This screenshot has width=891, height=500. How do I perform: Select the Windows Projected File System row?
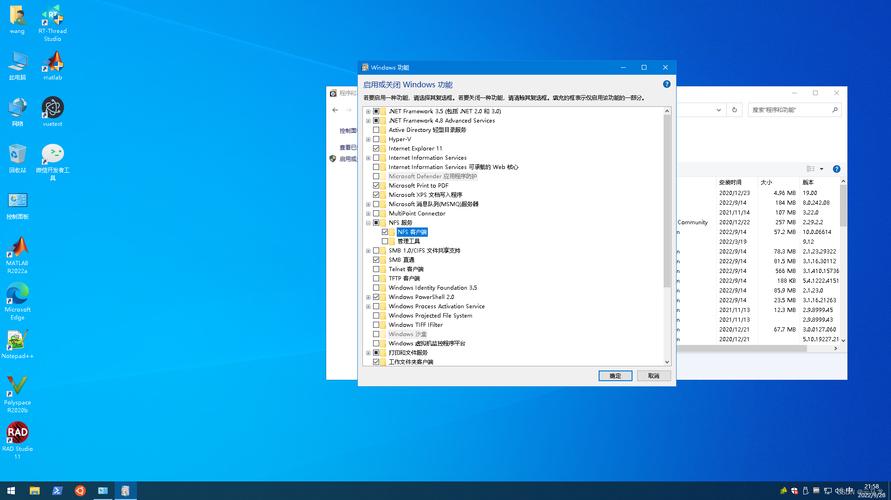pos(430,315)
